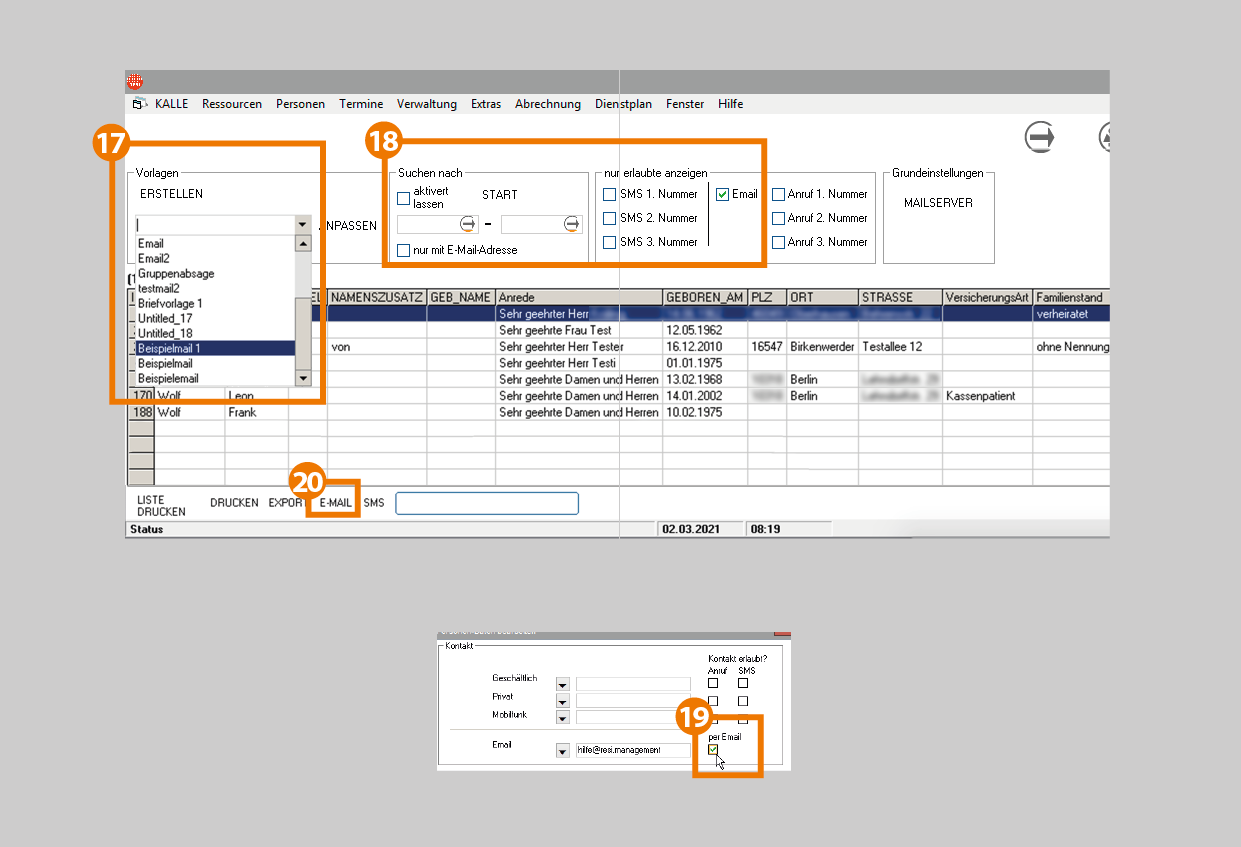Viewport: 1241px width, 847px height.
Task: Click end date field's orange arrow icon
Action: tap(571, 224)
